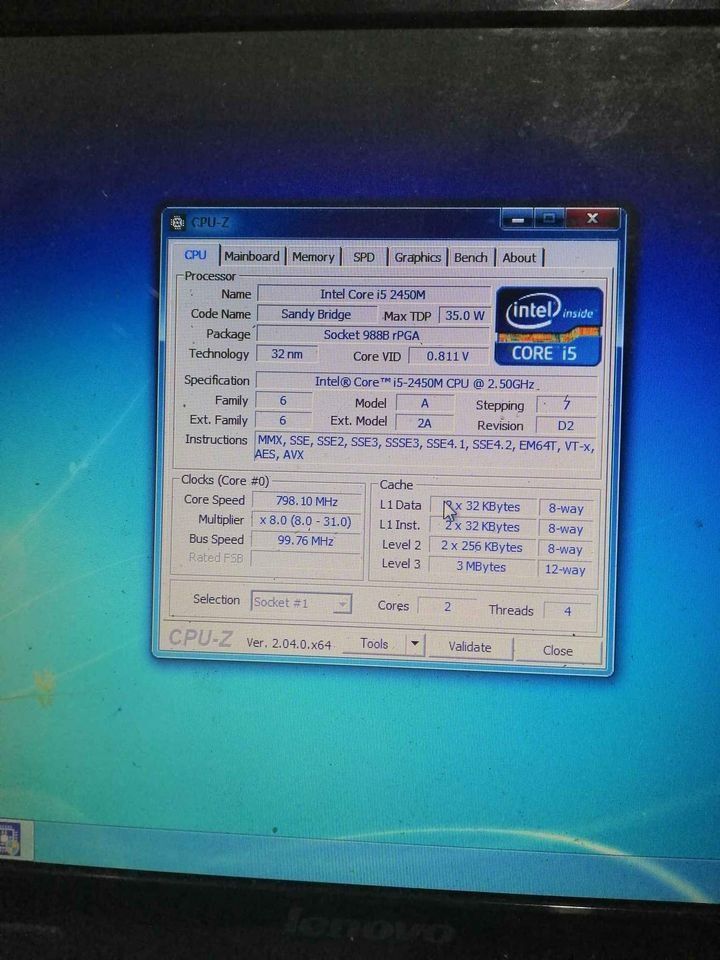Click the Validate button

470,647
